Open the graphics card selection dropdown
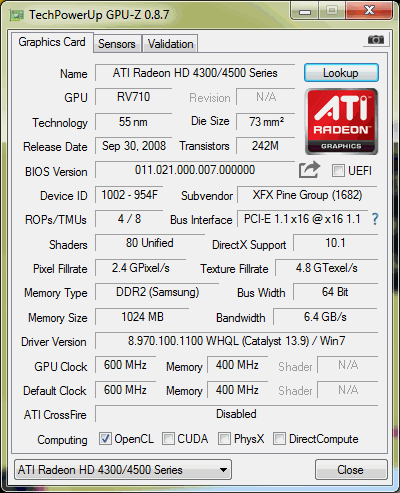This screenshot has width=400, height=493. click(x=123, y=470)
